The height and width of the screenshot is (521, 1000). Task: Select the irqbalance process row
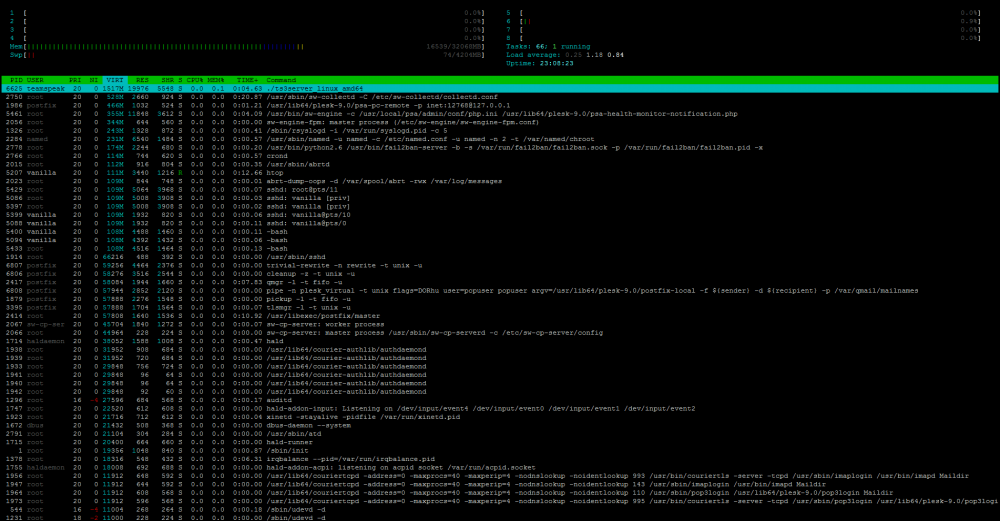500,459
